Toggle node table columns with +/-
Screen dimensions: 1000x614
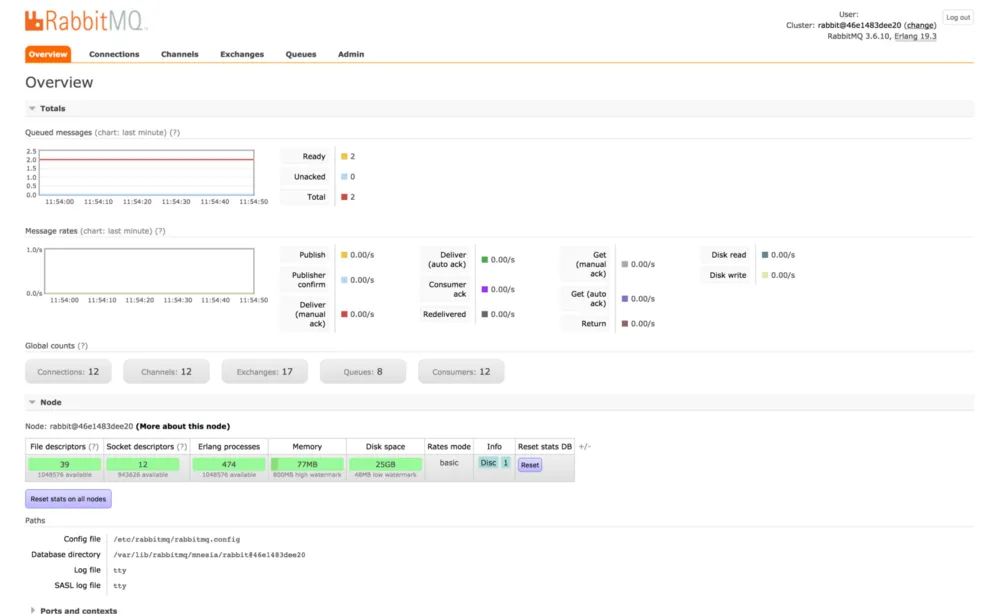pos(584,446)
